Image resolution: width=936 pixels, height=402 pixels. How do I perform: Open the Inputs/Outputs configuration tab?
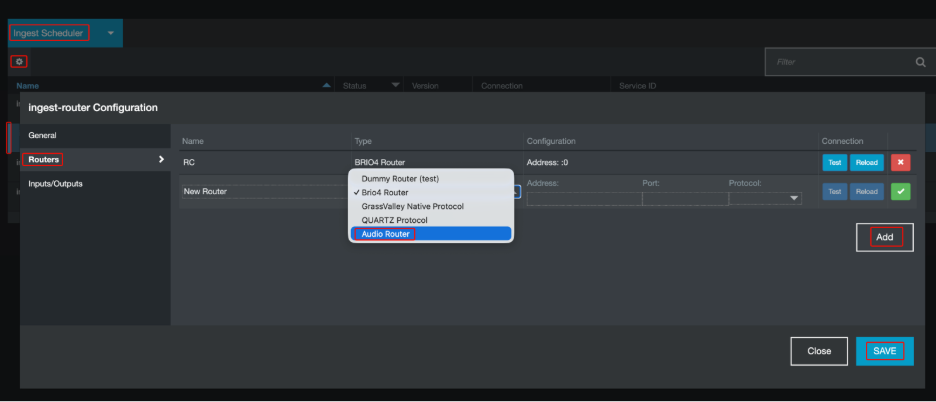pyautogui.click(x=96, y=183)
